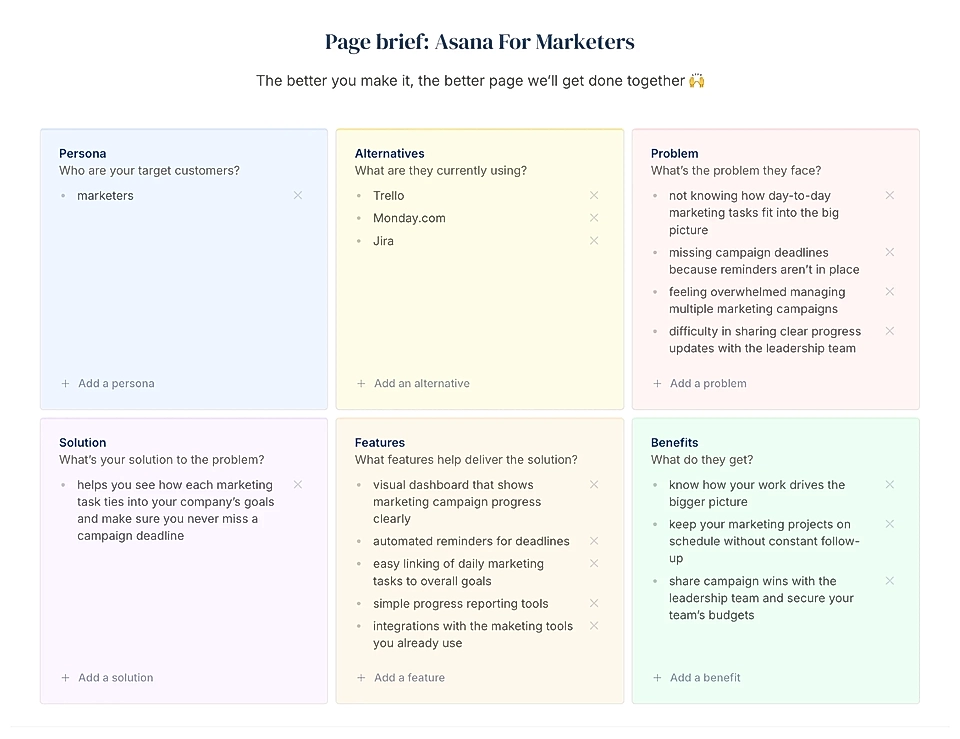
Task: Remove the "simple progress reporting tools" feature
Action: [x=594, y=603]
